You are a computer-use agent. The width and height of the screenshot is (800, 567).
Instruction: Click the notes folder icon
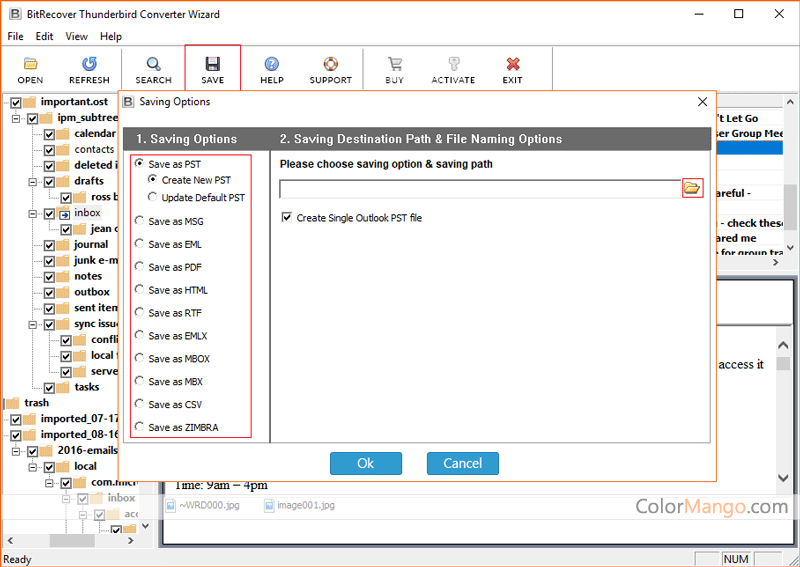click(x=63, y=277)
